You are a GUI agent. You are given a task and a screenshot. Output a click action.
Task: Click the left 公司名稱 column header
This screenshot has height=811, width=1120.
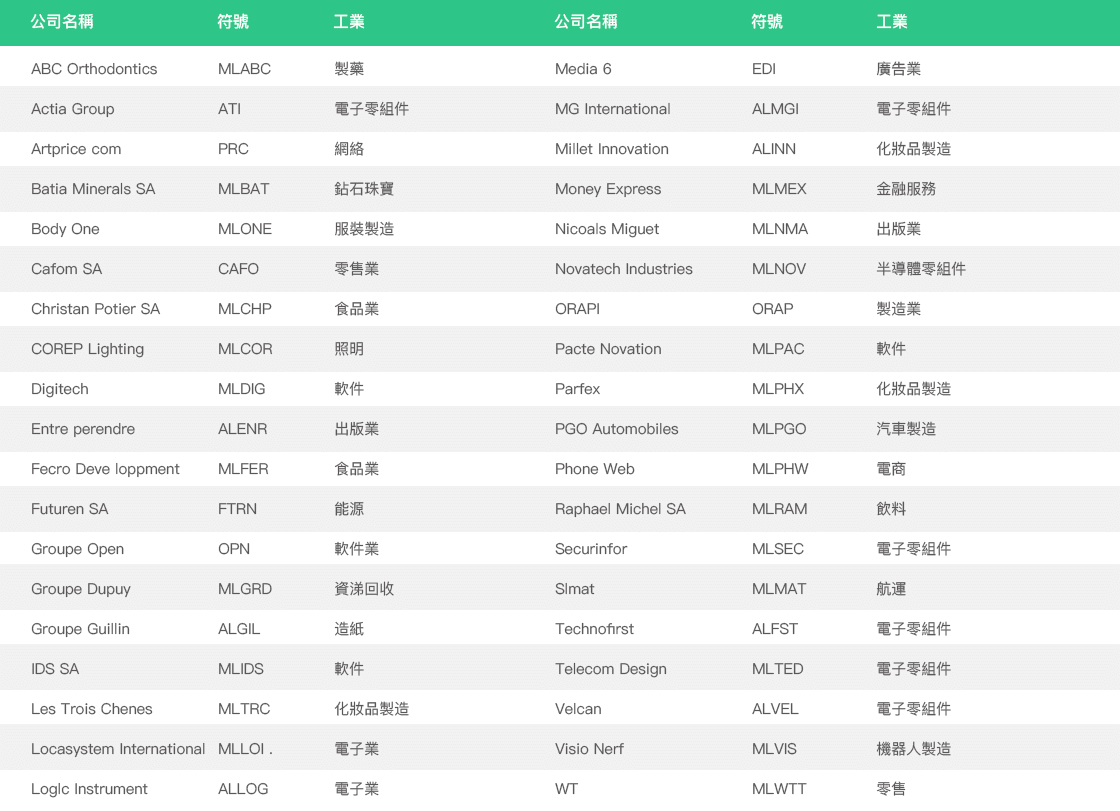click(x=62, y=22)
